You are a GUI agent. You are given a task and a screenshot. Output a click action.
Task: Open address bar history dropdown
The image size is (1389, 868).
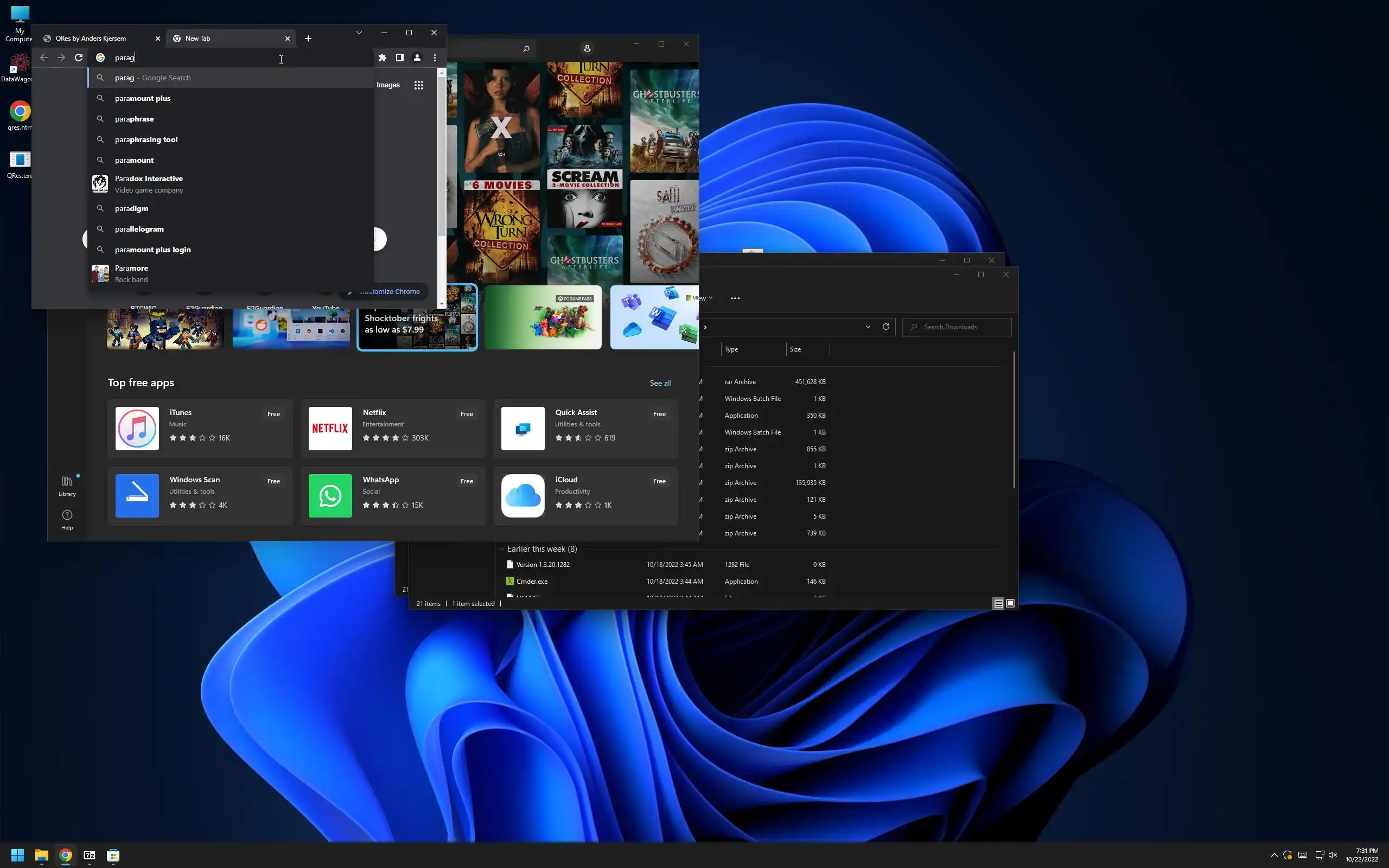point(868,327)
